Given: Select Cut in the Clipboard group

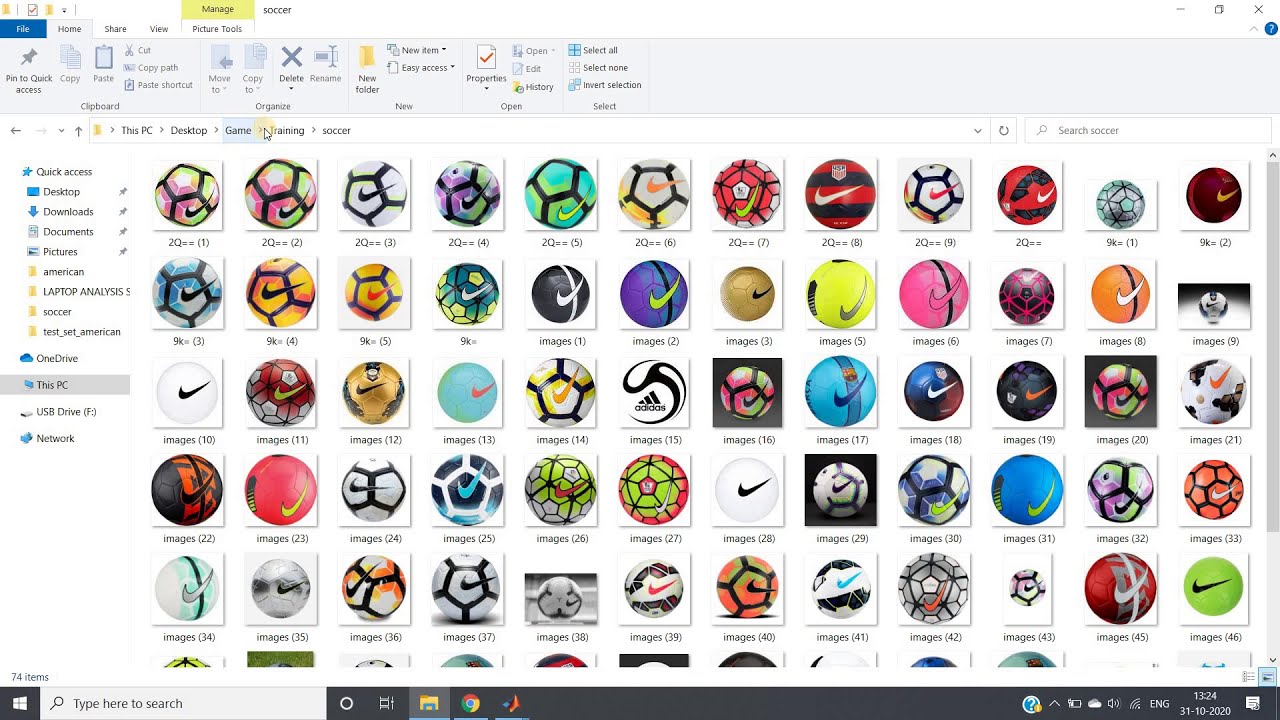Looking at the screenshot, I should [138, 50].
